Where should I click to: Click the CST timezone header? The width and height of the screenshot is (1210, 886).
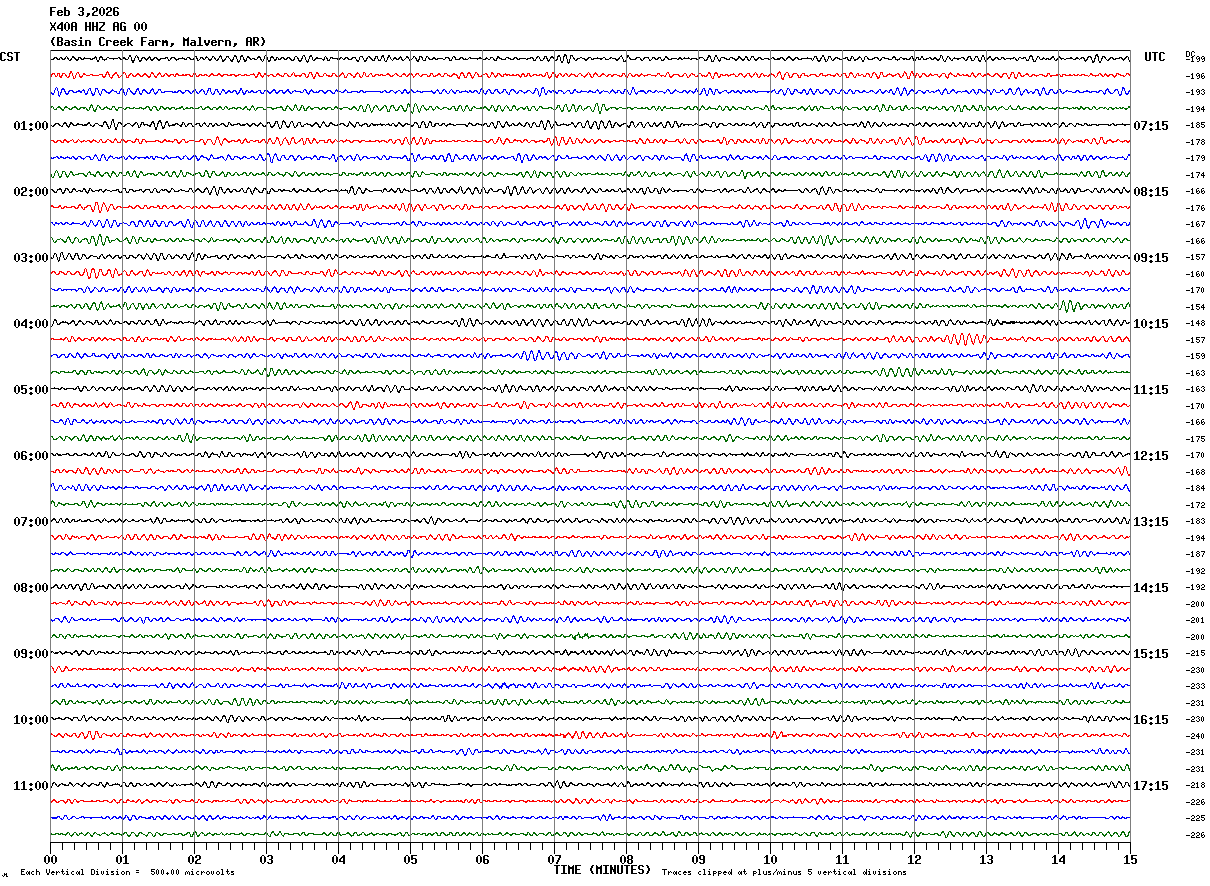pos(11,57)
